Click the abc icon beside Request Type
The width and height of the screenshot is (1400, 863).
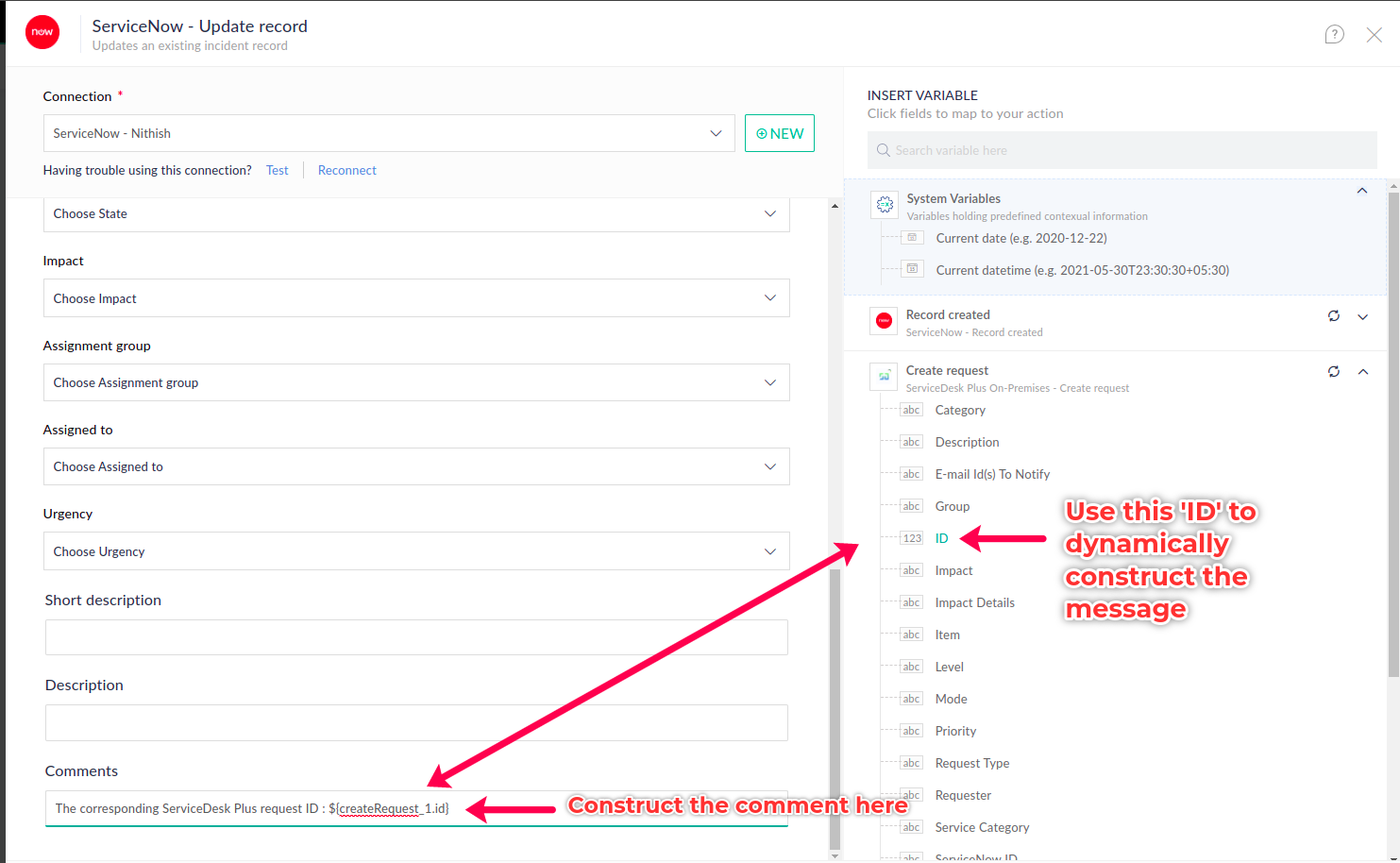pyautogui.click(x=911, y=763)
